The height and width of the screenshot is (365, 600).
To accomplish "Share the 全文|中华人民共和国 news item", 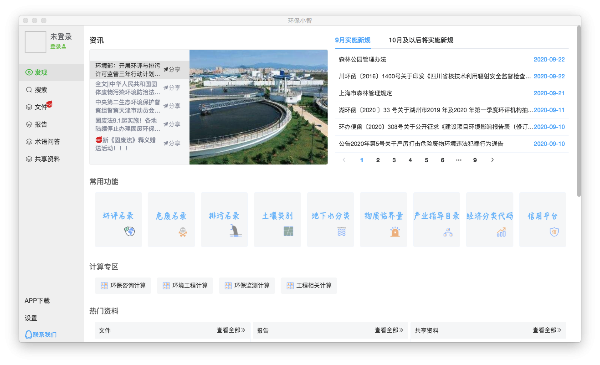I will tap(172, 88).
